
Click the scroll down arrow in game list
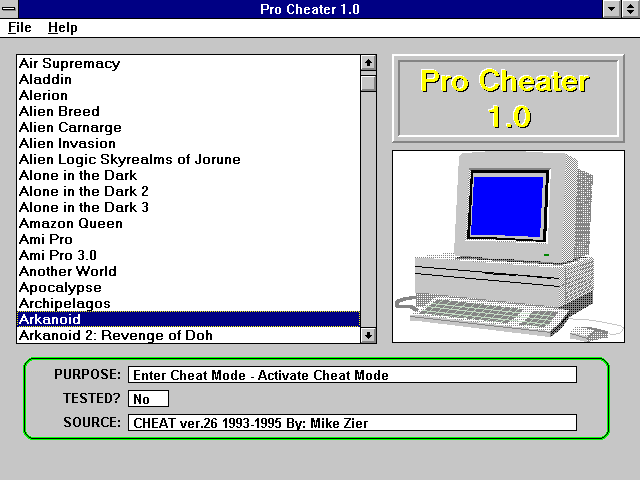(368, 335)
